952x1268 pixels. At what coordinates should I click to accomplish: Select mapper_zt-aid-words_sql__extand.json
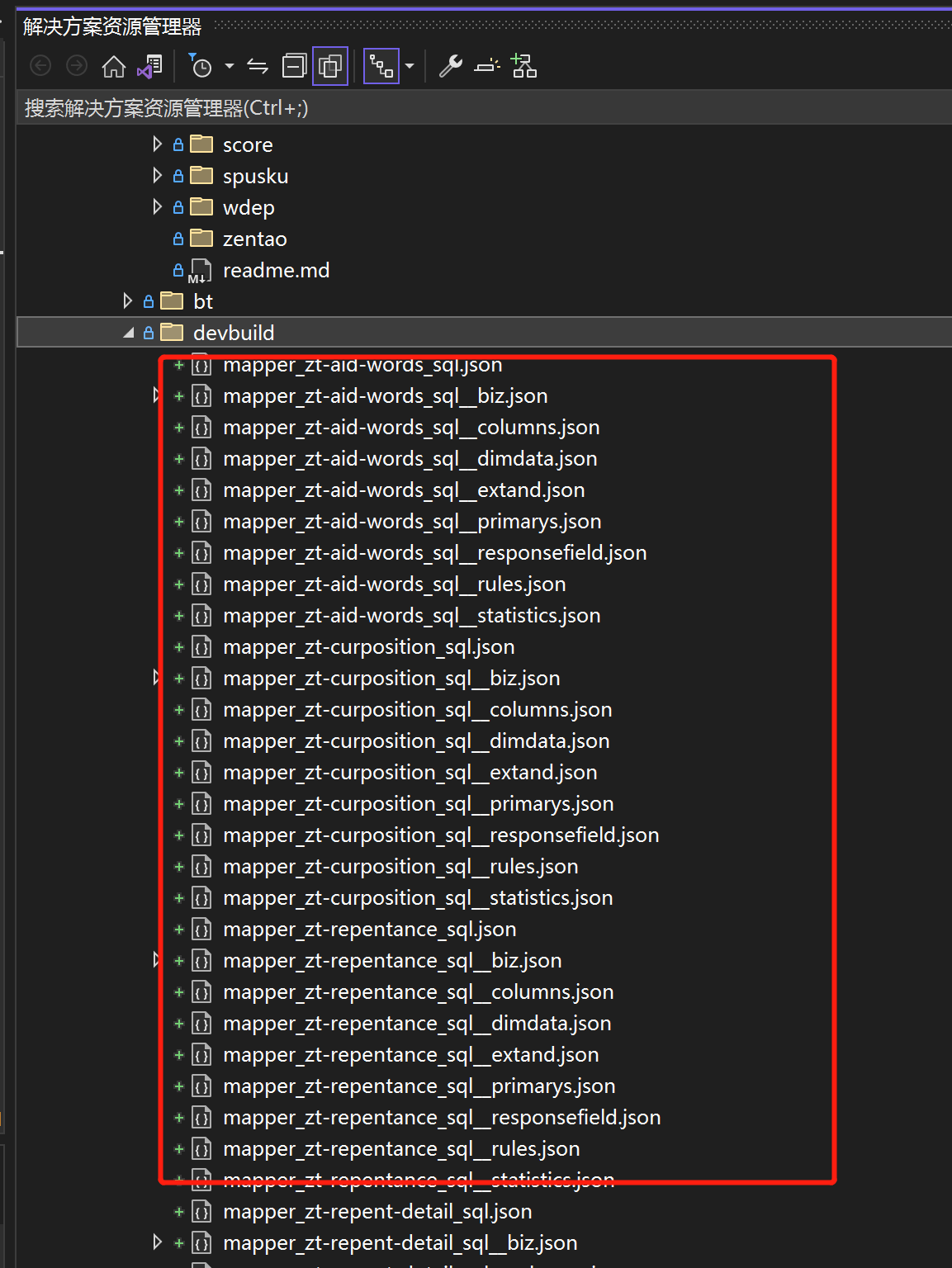click(404, 490)
